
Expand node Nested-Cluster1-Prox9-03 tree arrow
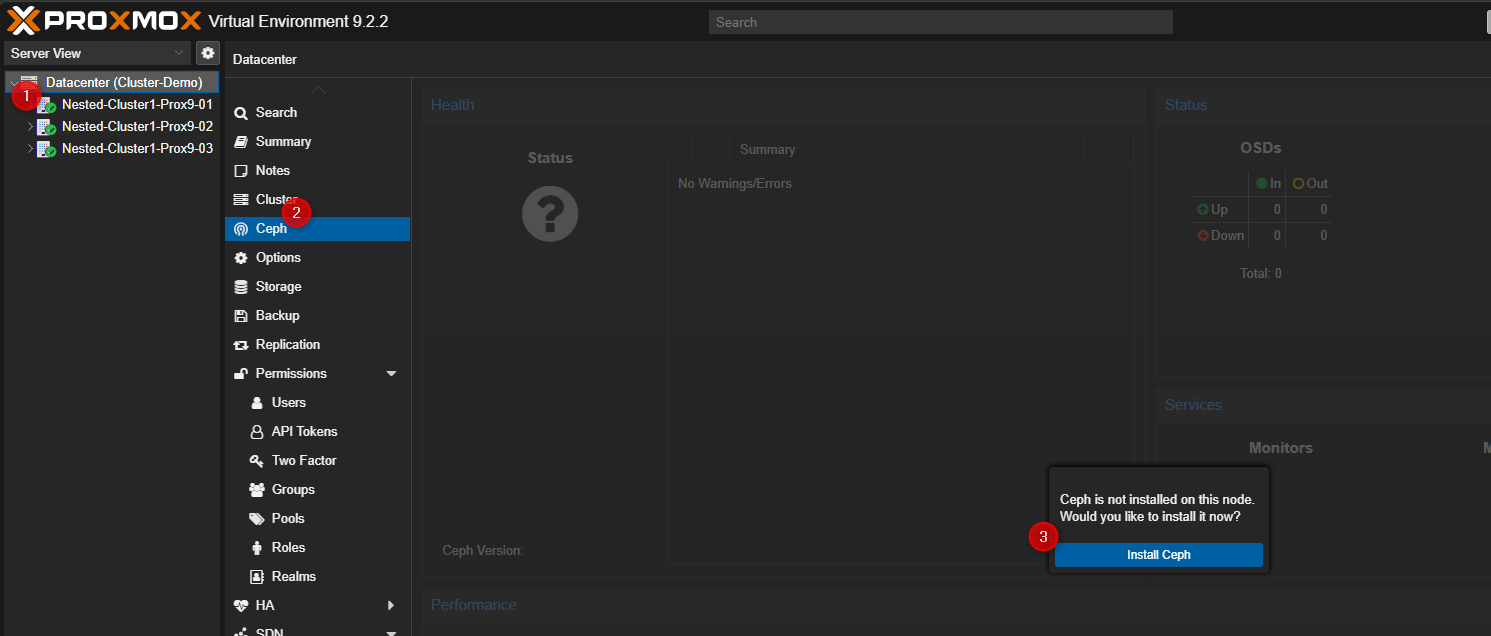coord(30,149)
